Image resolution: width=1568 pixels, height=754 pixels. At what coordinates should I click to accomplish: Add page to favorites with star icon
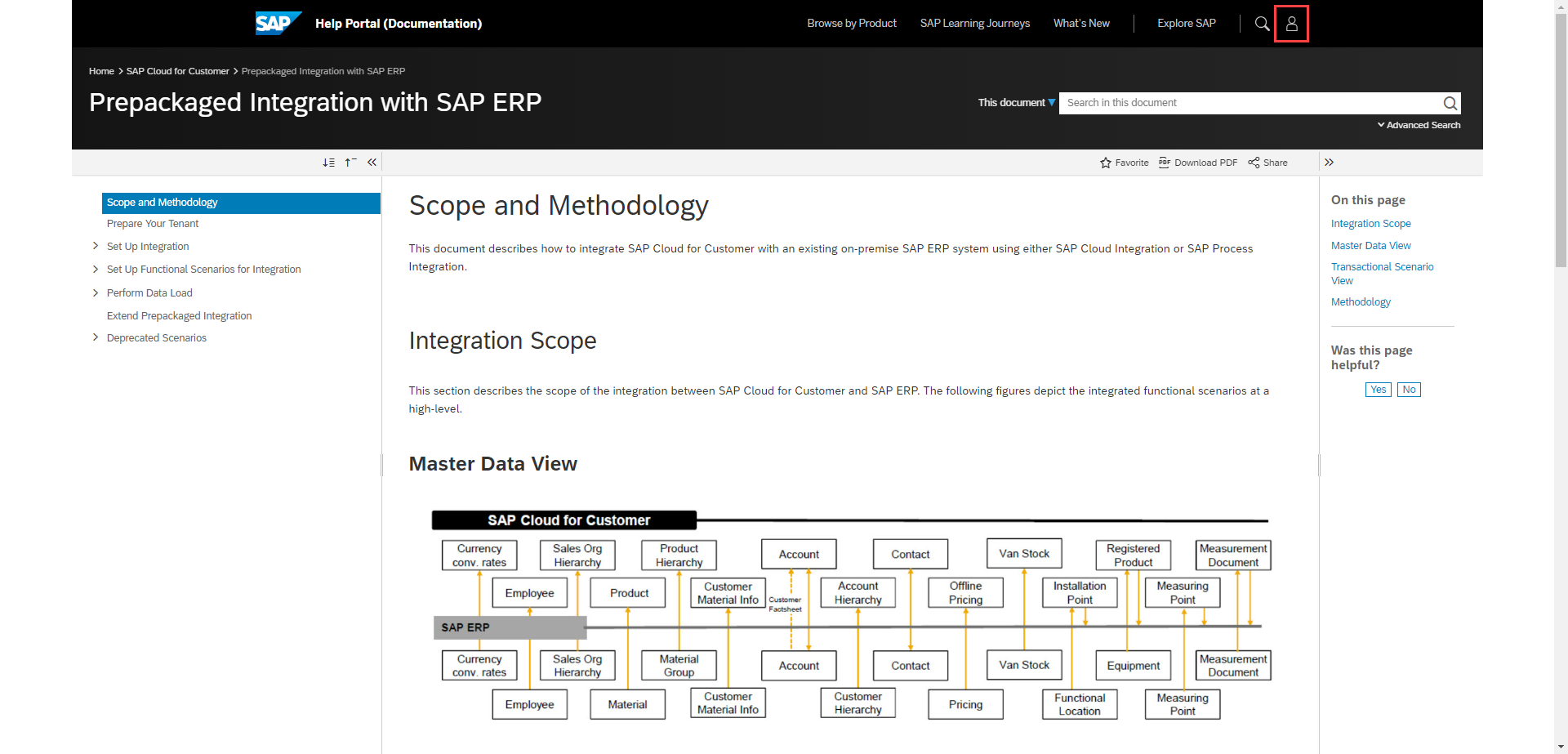pos(1106,163)
